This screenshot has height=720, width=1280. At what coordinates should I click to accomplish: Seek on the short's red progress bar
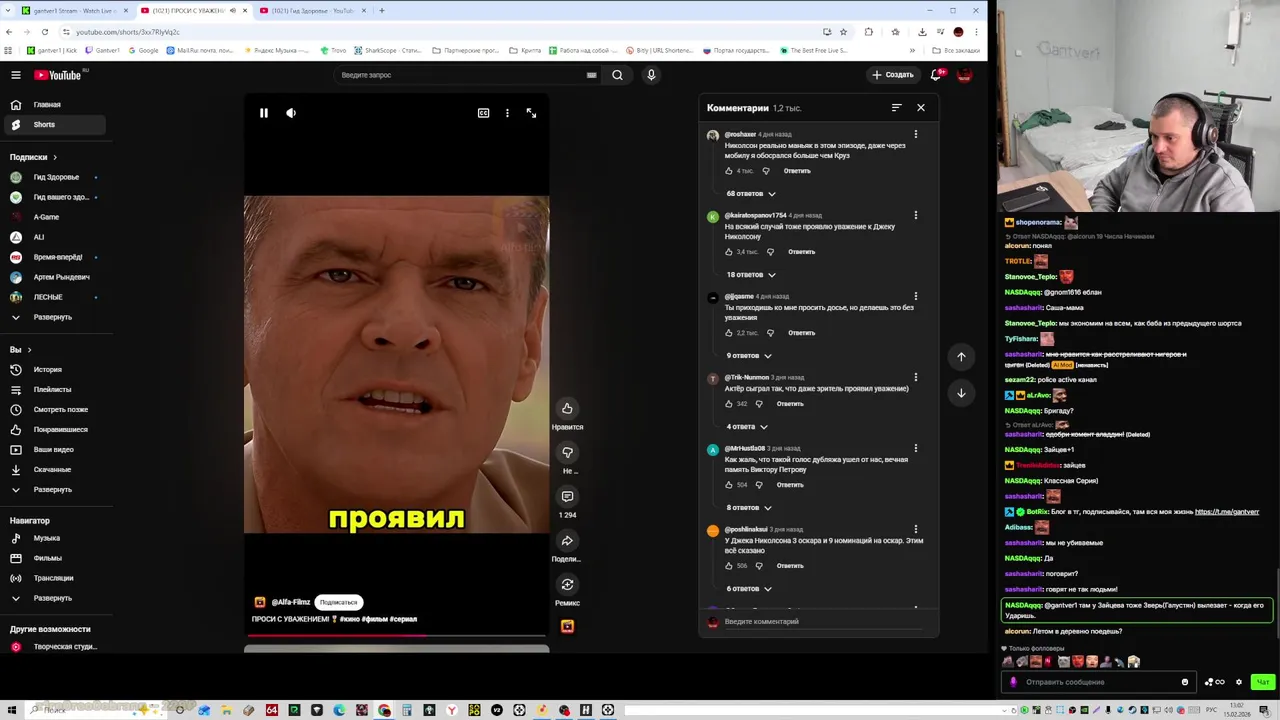pos(396,635)
